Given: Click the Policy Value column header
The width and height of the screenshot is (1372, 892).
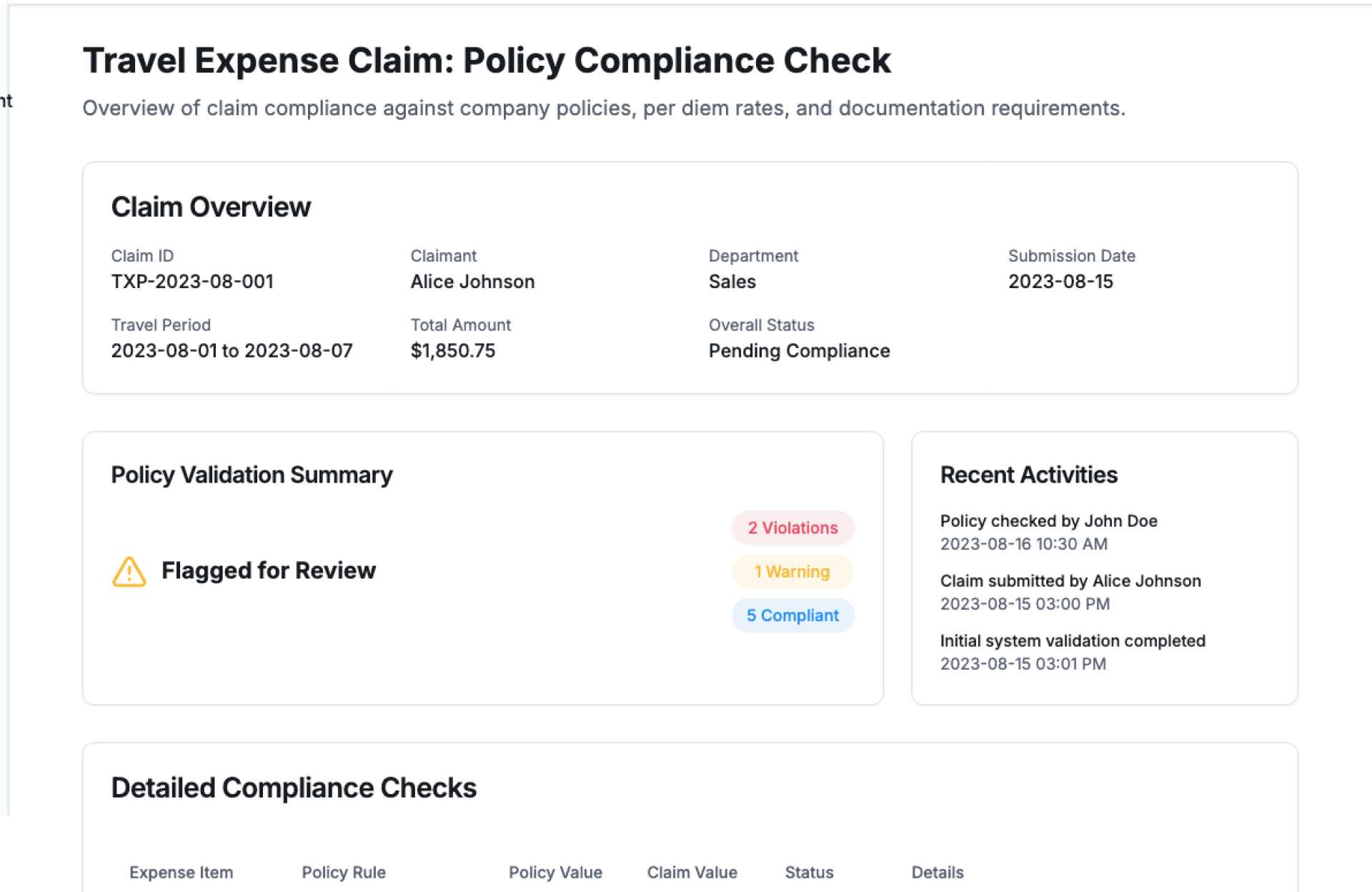Looking at the screenshot, I should click(x=555, y=872).
